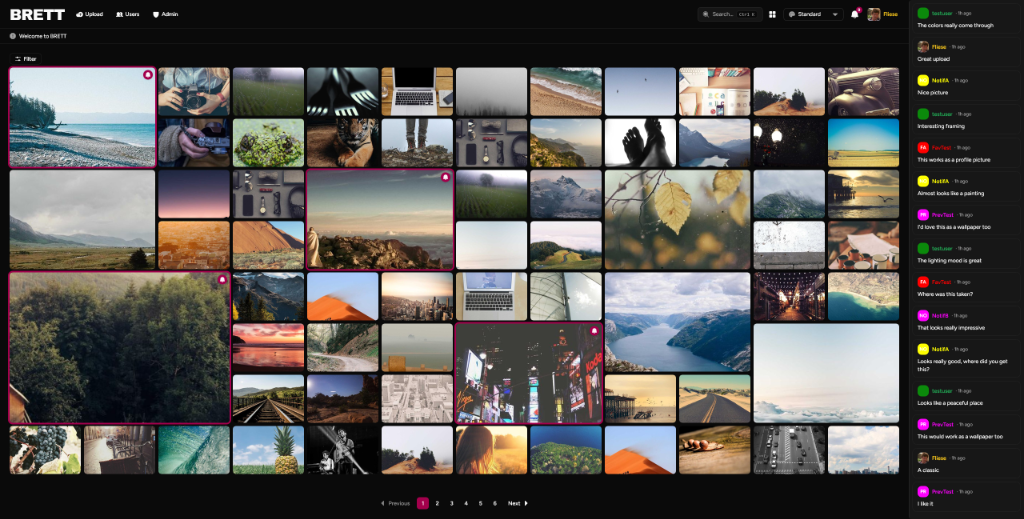This screenshot has width=1024, height=519.
Task: Open the yellow autumn leaves photo
Action: point(677,219)
